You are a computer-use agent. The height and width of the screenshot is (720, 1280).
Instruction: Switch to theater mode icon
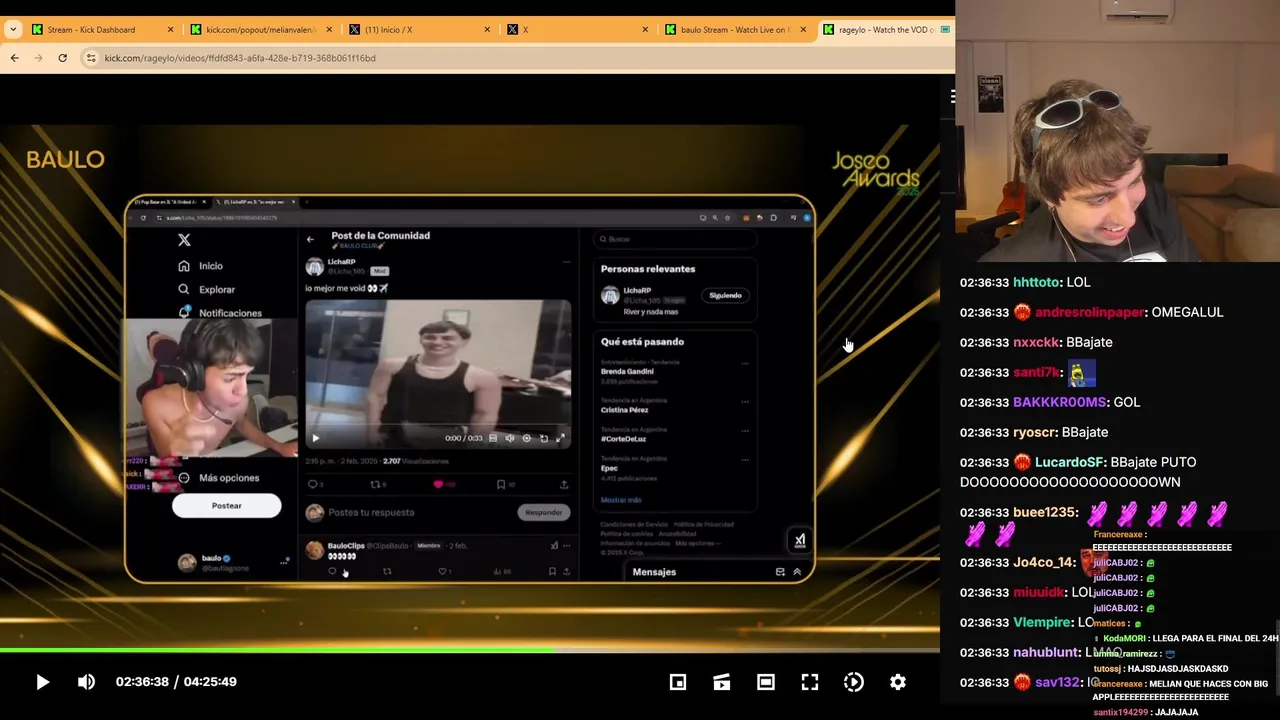pyautogui.click(x=766, y=682)
